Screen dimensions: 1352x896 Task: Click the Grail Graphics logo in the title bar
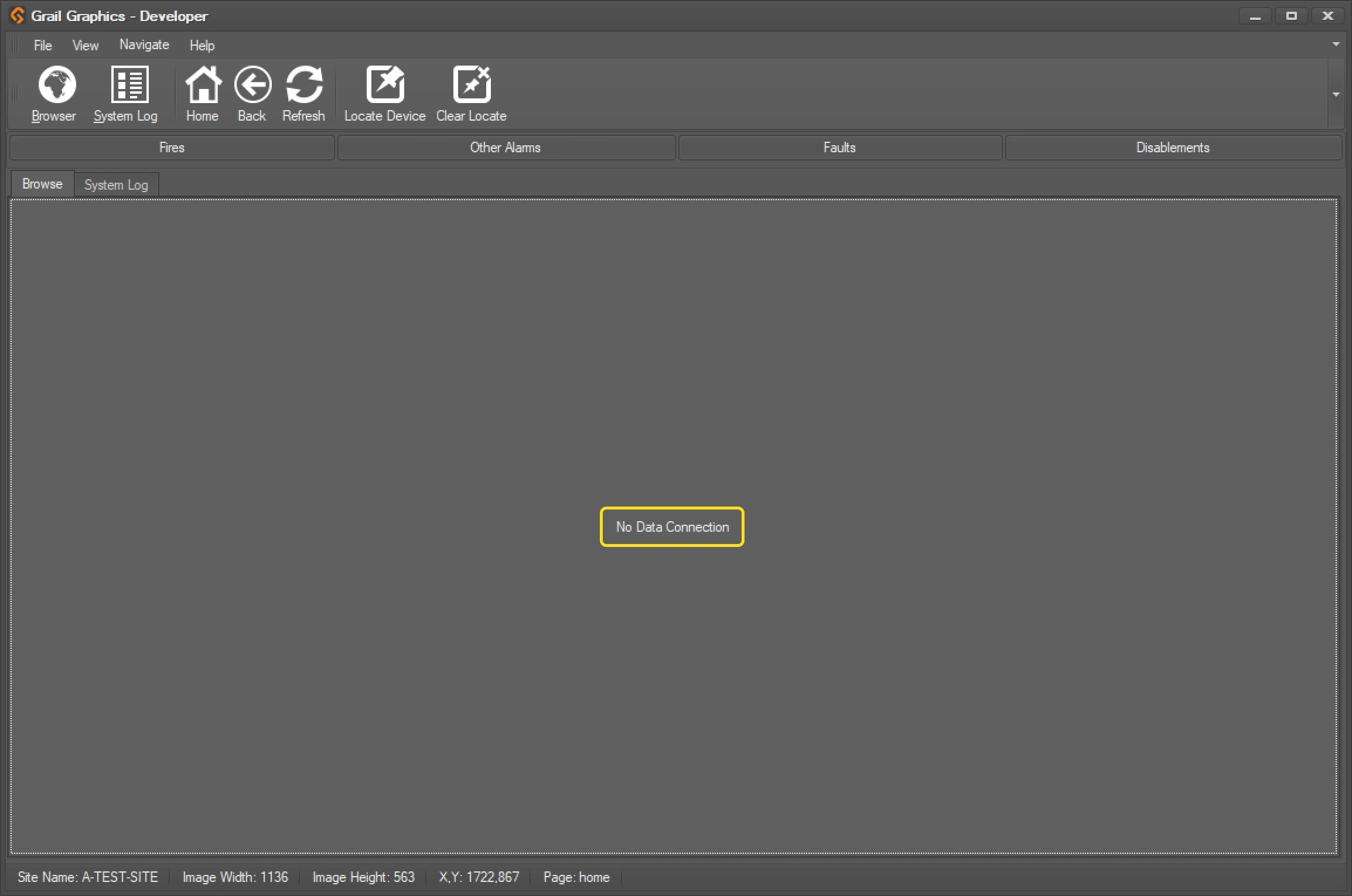point(16,15)
